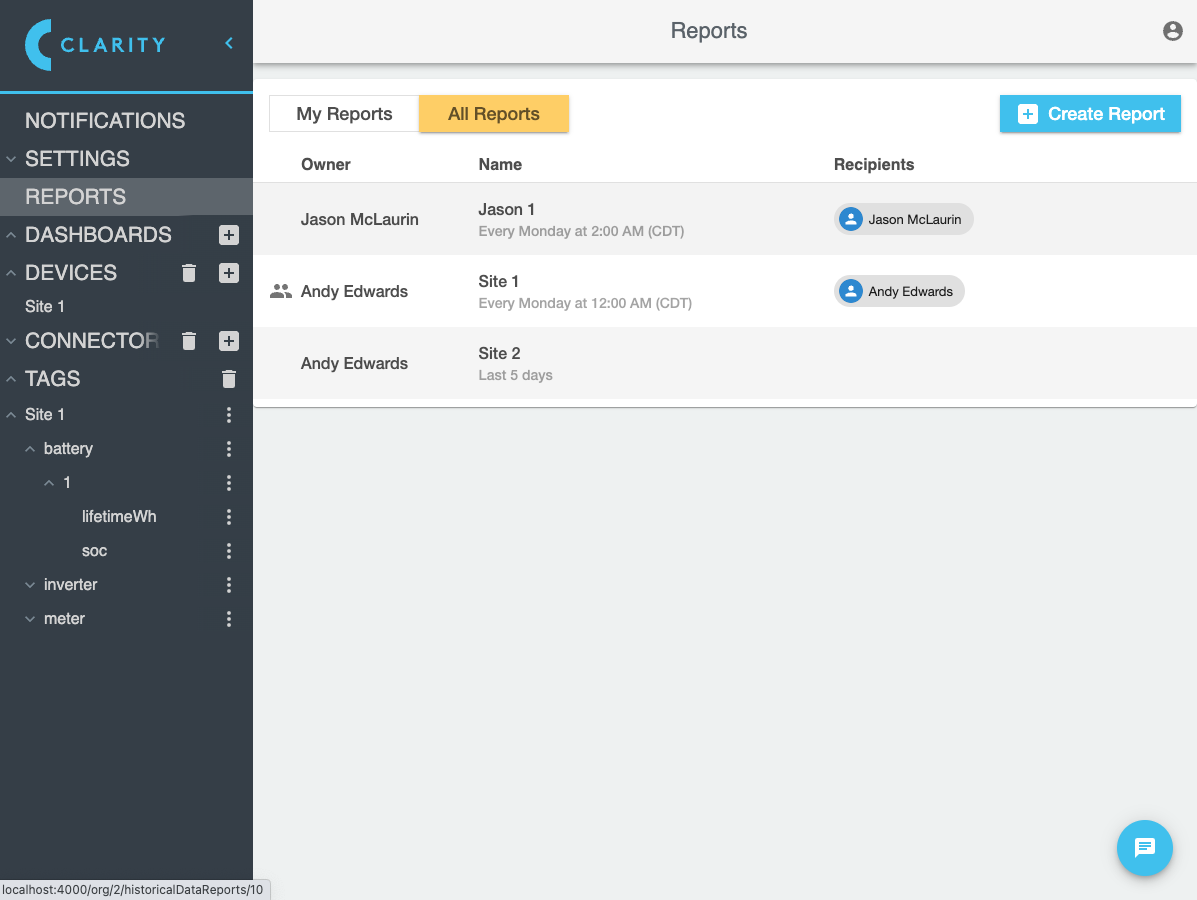
Task: Click the Tags trash delete icon
Action: tap(229, 379)
